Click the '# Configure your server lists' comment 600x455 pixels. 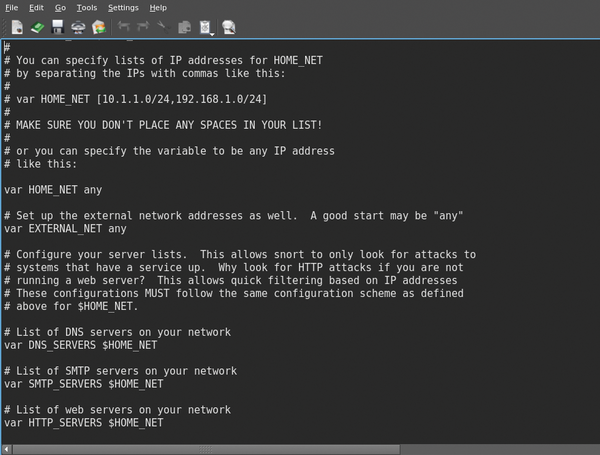(x=240, y=254)
